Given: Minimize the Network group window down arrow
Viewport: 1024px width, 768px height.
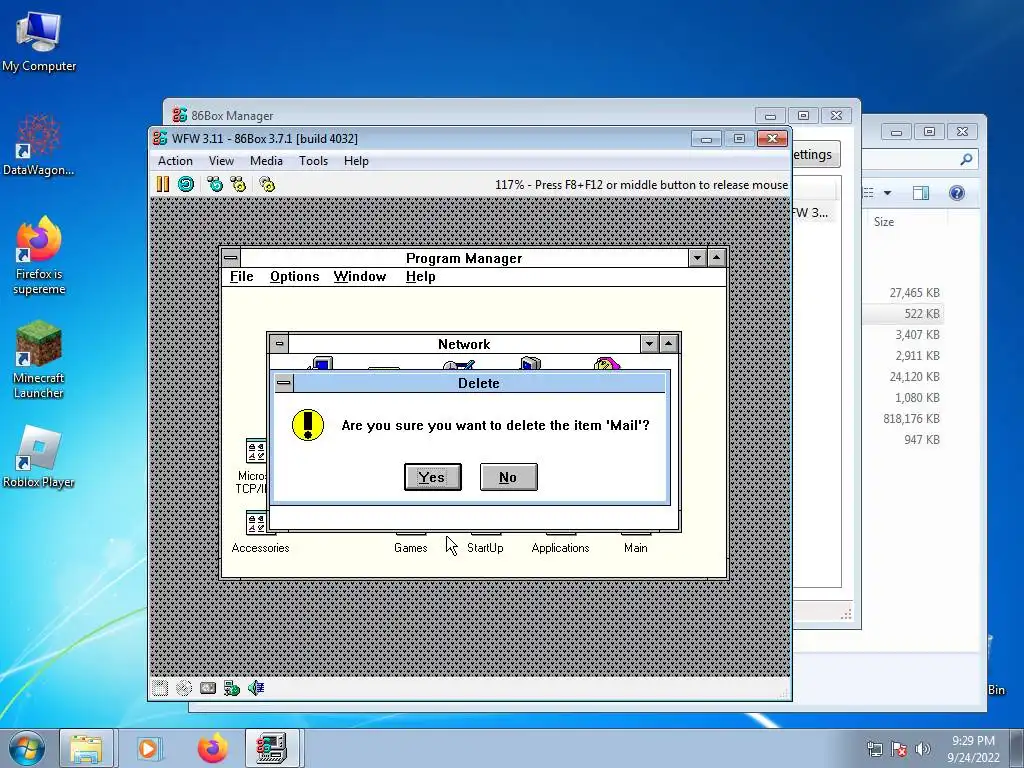Looking at the screenshot, I should 649,344.
